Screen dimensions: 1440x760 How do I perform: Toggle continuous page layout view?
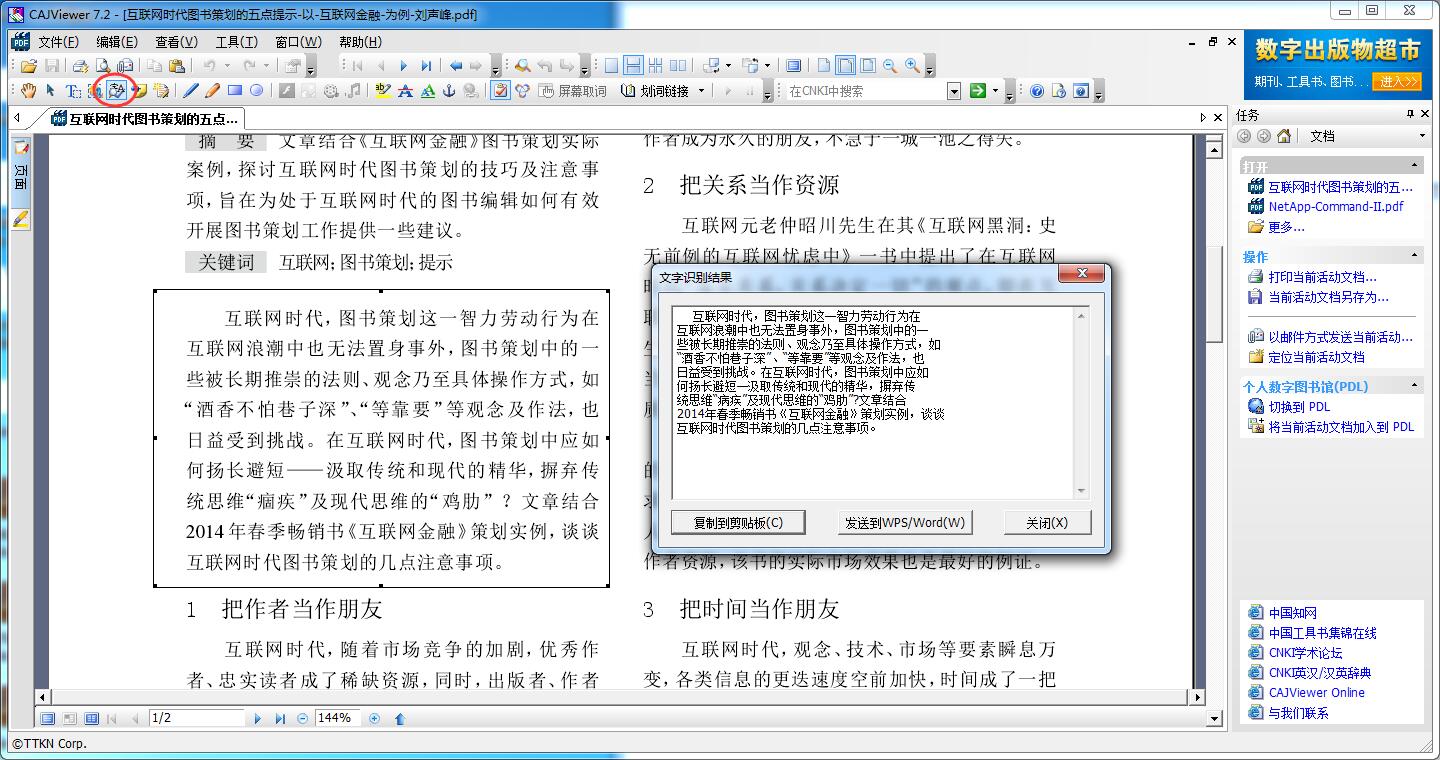coord(633,66)
